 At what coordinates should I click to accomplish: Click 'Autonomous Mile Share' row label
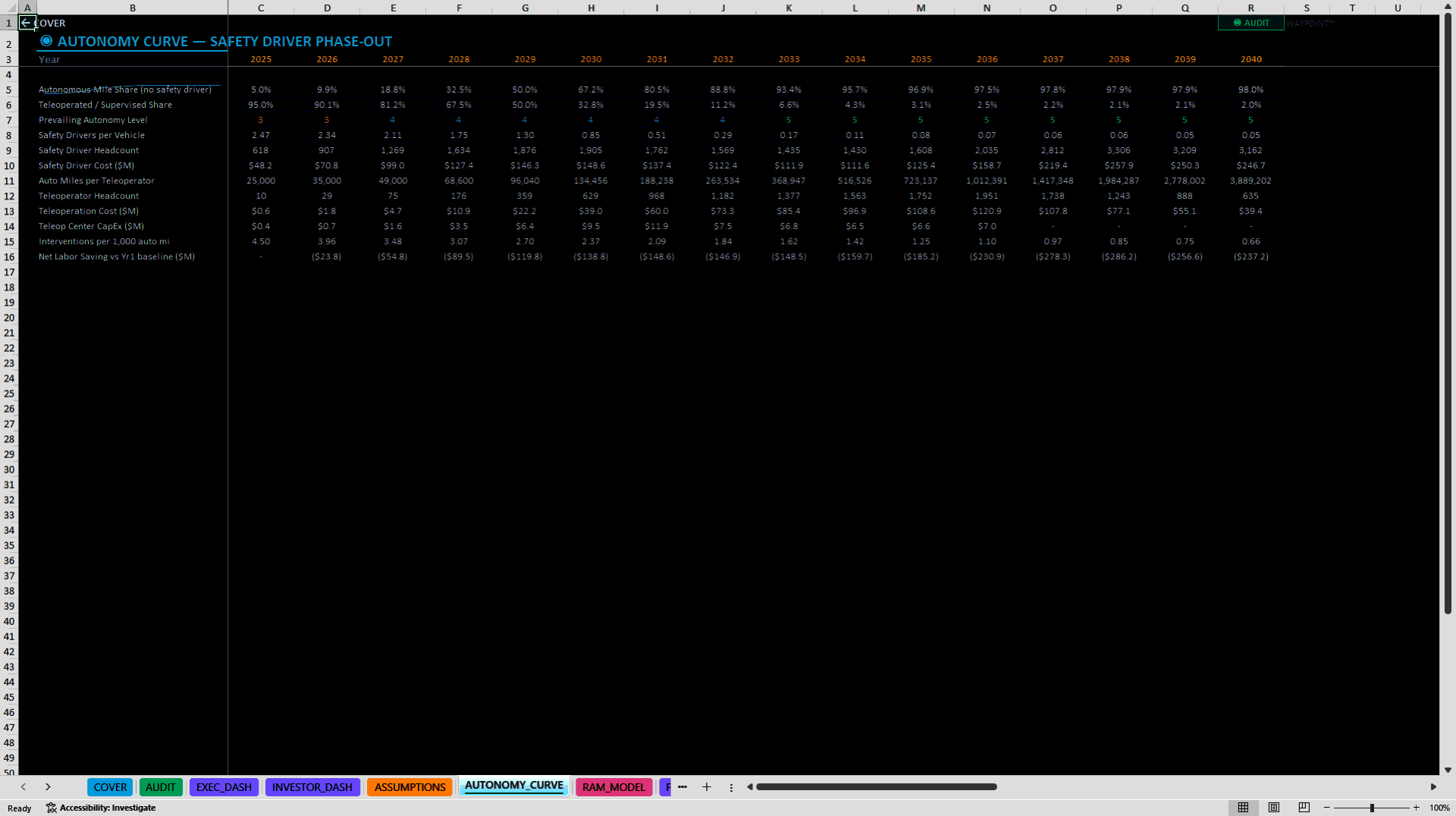[x=125, y=89]
